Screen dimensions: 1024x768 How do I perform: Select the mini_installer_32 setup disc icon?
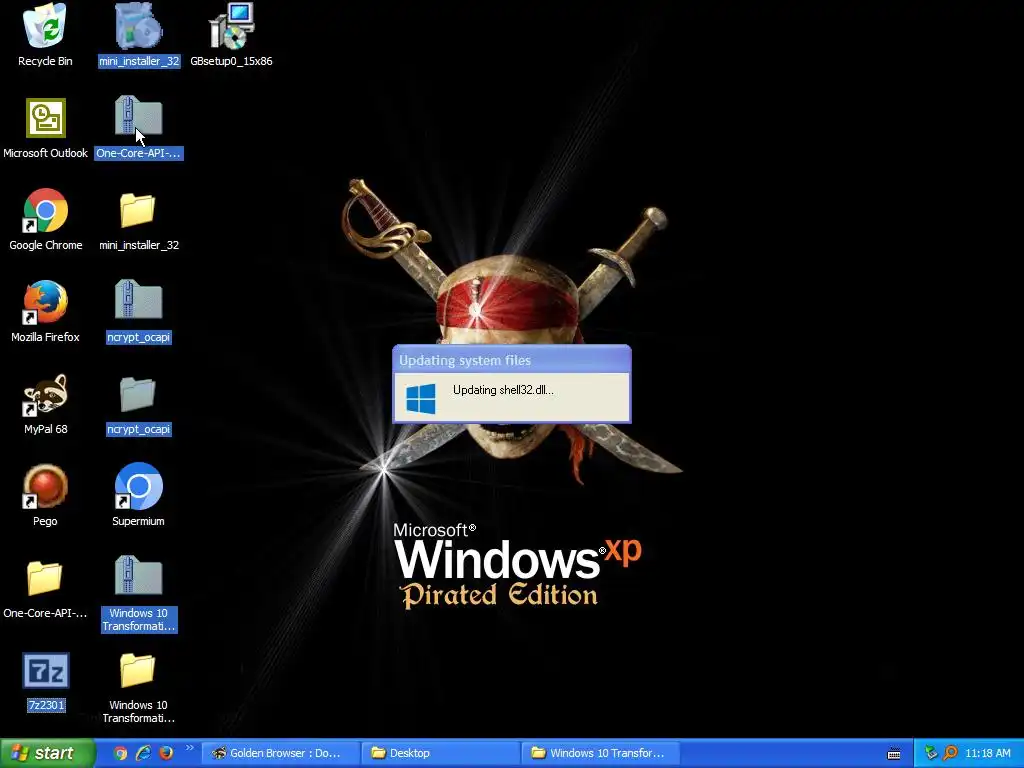[x=138, y=36]
